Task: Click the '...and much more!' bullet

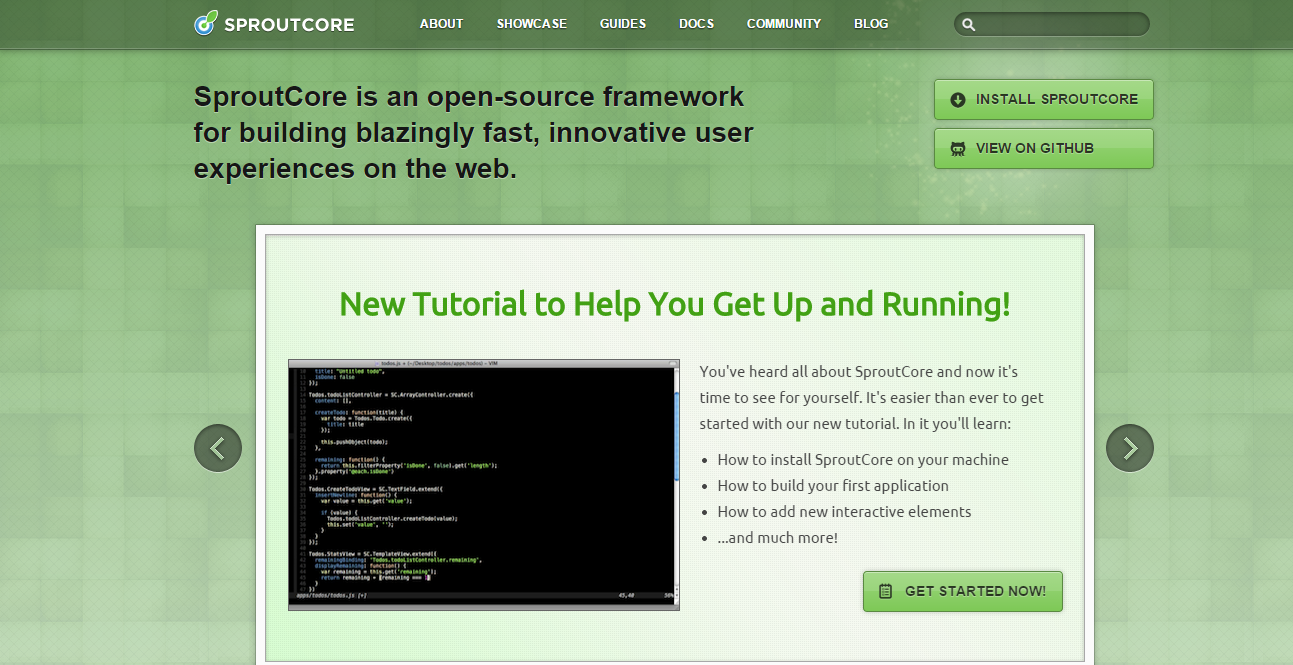Action: 777,538
